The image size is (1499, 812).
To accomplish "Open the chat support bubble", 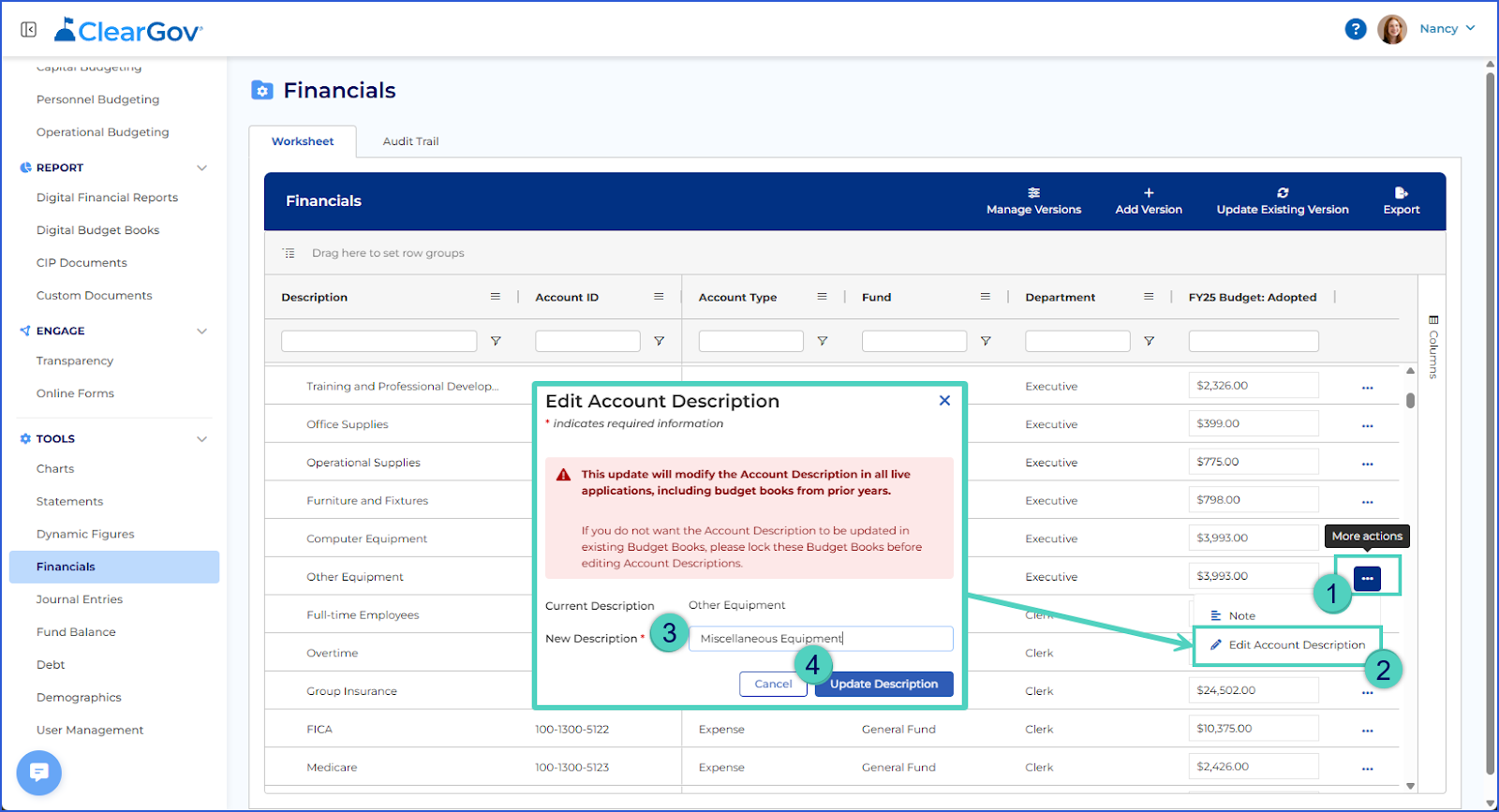I will pyautogui.click(x=38, y=773).
